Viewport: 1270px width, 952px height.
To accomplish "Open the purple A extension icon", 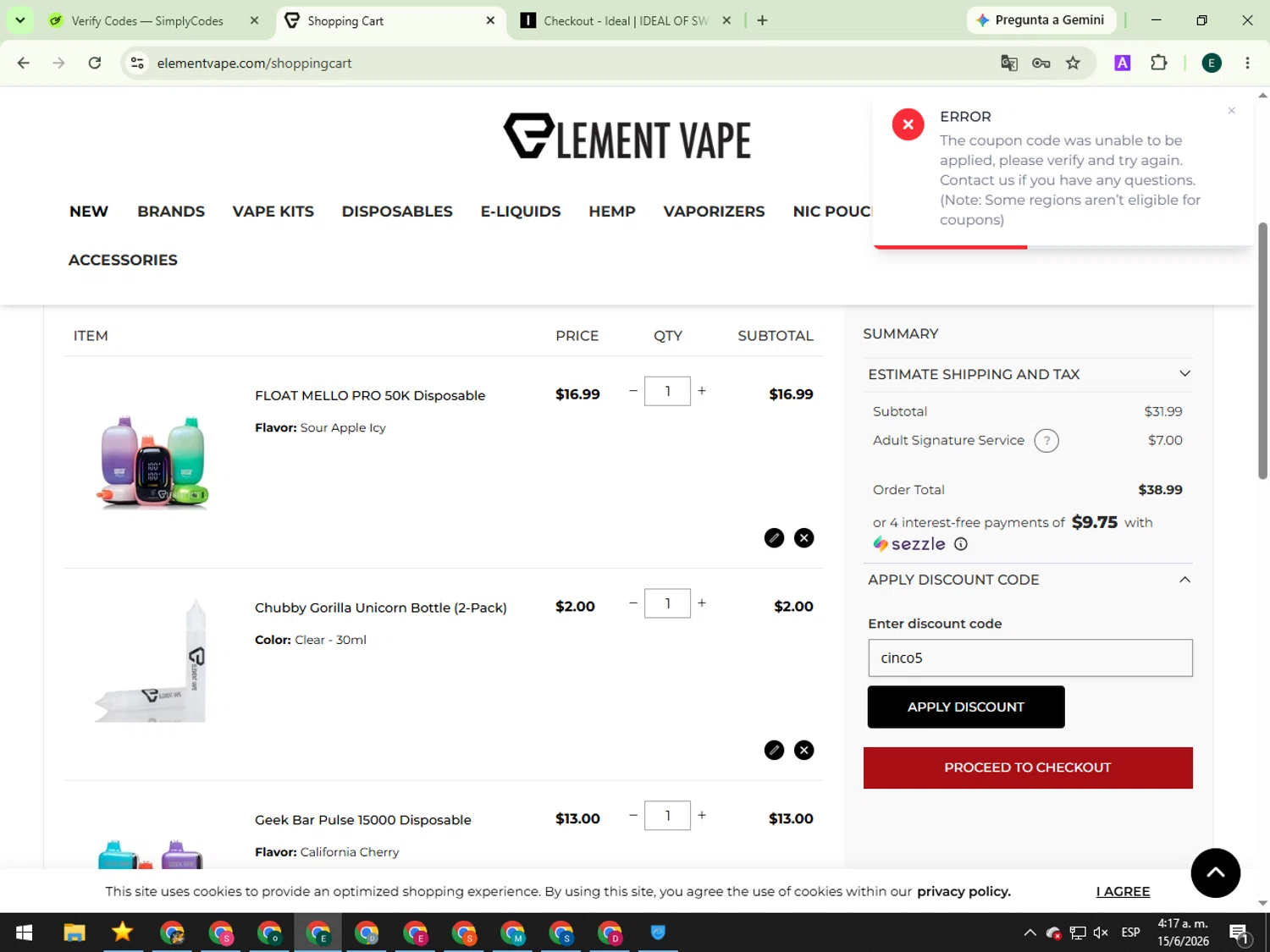I will click(1123, 63).
